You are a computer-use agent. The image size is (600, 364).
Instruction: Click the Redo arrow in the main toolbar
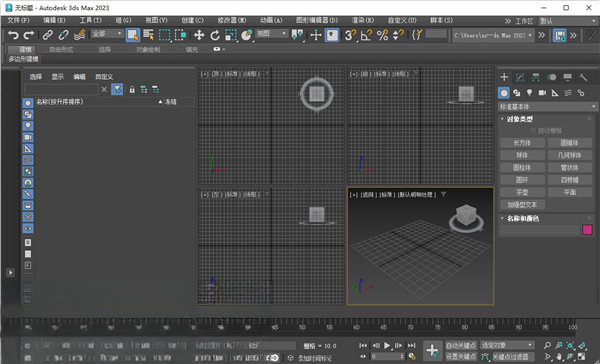[29, 35]
